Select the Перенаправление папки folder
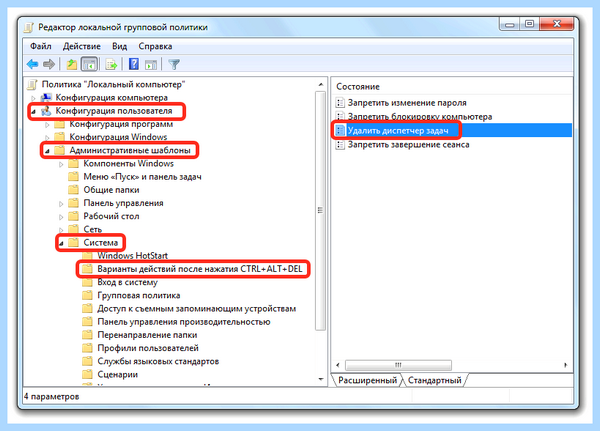Image resolution: width=600 pixels, height=431 pixels. [147, 335]
